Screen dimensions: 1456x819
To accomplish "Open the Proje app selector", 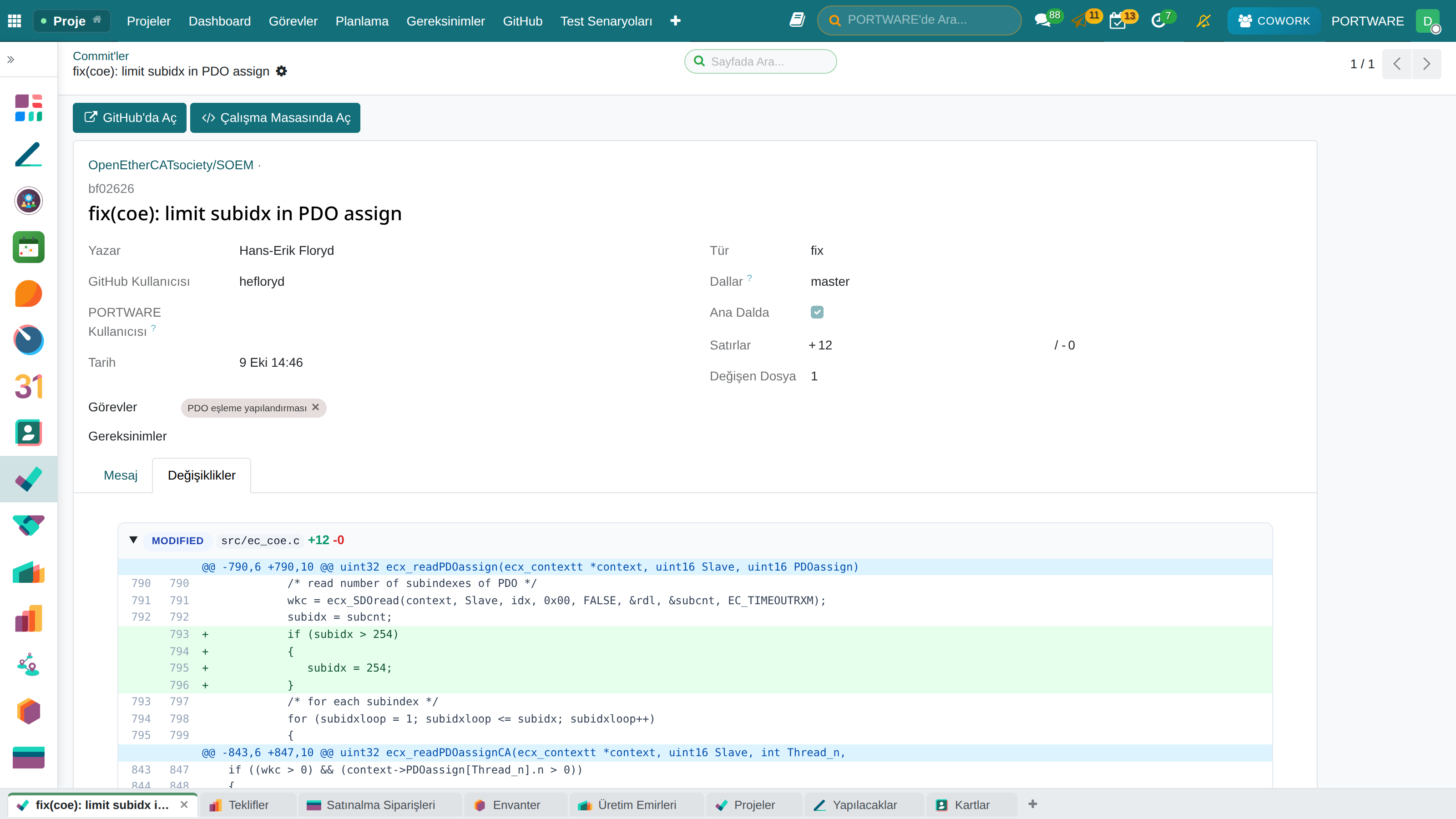I will point(71,21).
